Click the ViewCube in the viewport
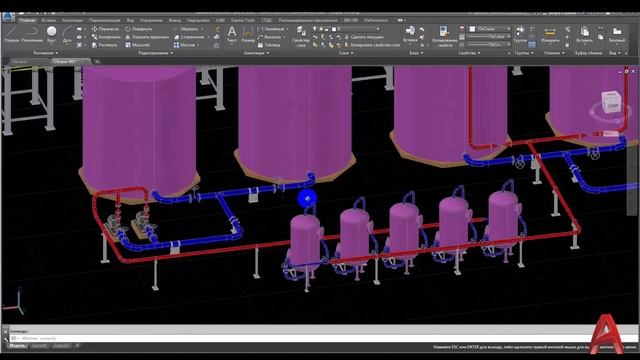 pyautogui.click(x=611, y=103)
